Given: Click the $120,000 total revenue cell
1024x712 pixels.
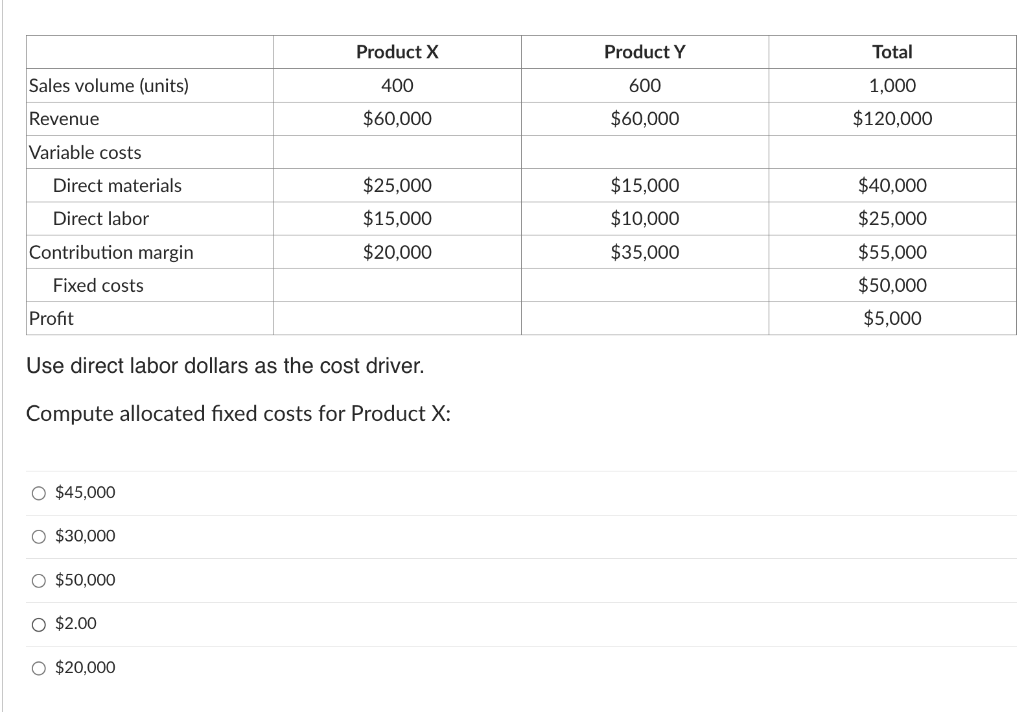Looking at the screenshot, I should [x=892, y=118].
